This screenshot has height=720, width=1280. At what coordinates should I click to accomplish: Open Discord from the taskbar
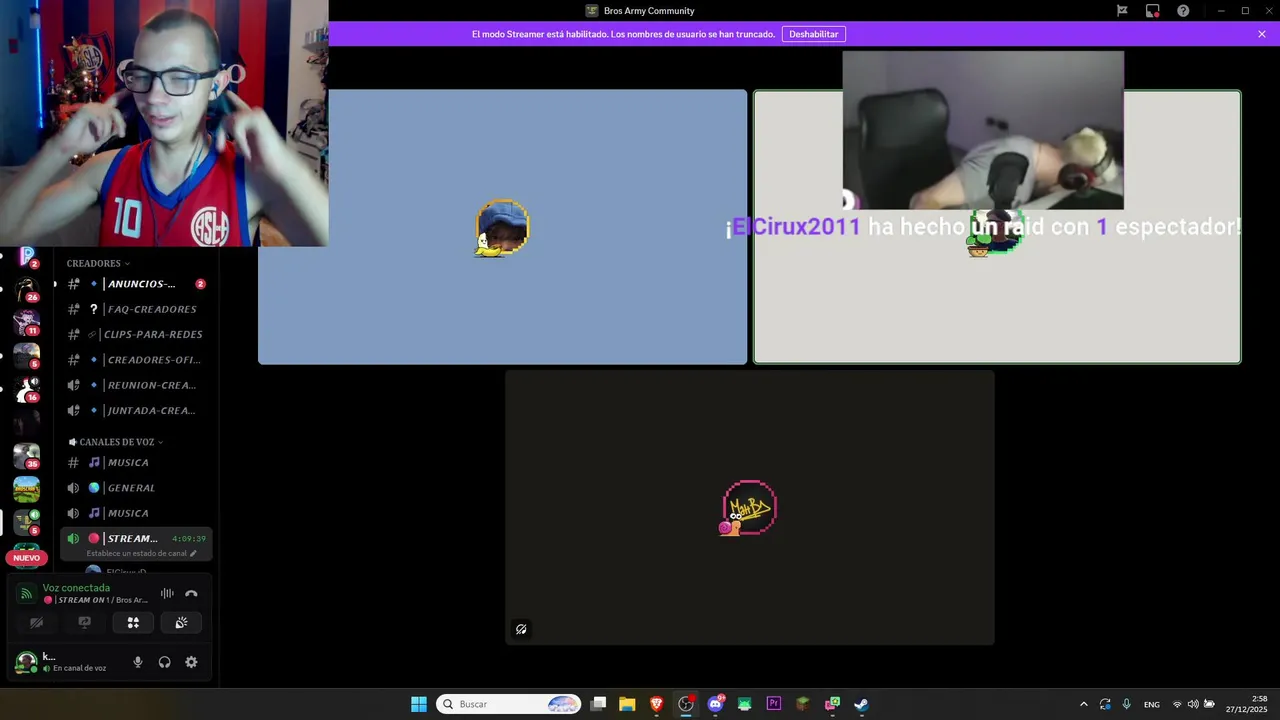pos(715,704)
